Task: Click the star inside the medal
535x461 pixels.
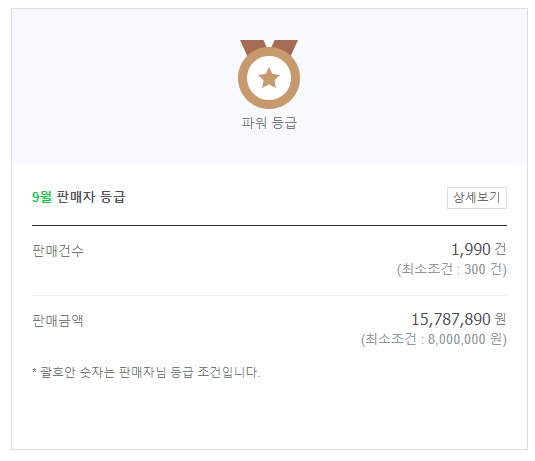Action: [269, 78]
